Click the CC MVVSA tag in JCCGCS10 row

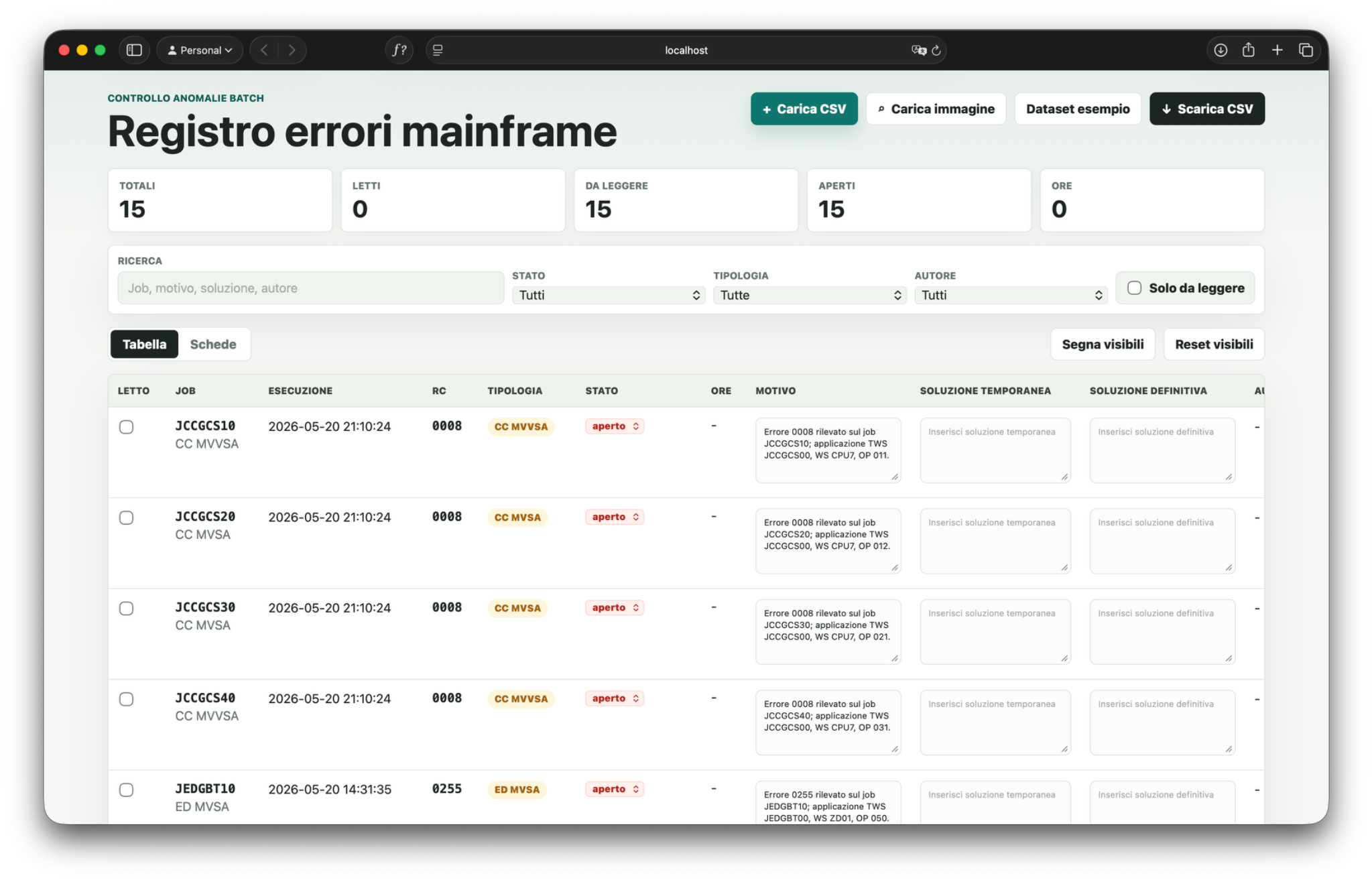click(x=521, y=427)
